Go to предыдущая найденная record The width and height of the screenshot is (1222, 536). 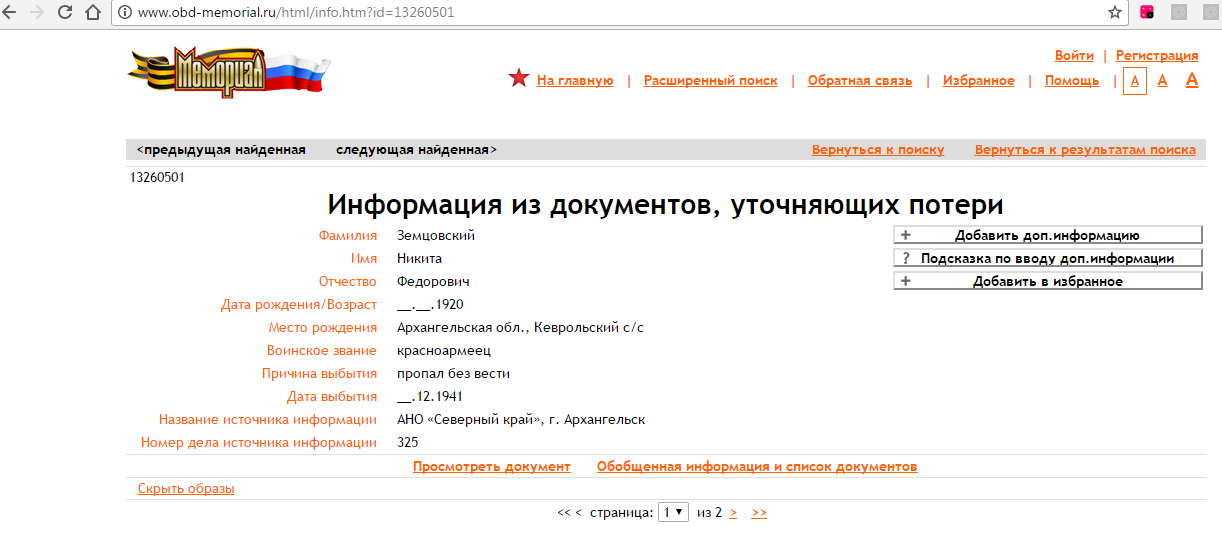click(221, 150)
